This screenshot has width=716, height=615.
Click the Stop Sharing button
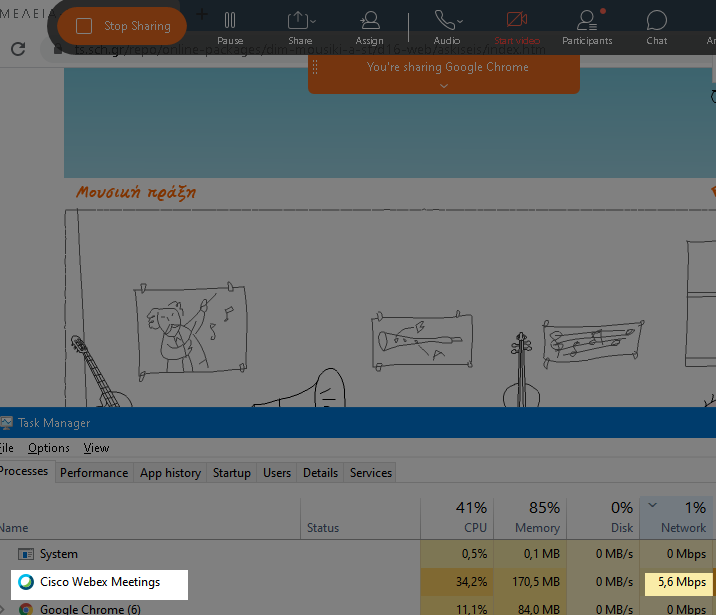[x=122, y=26]
